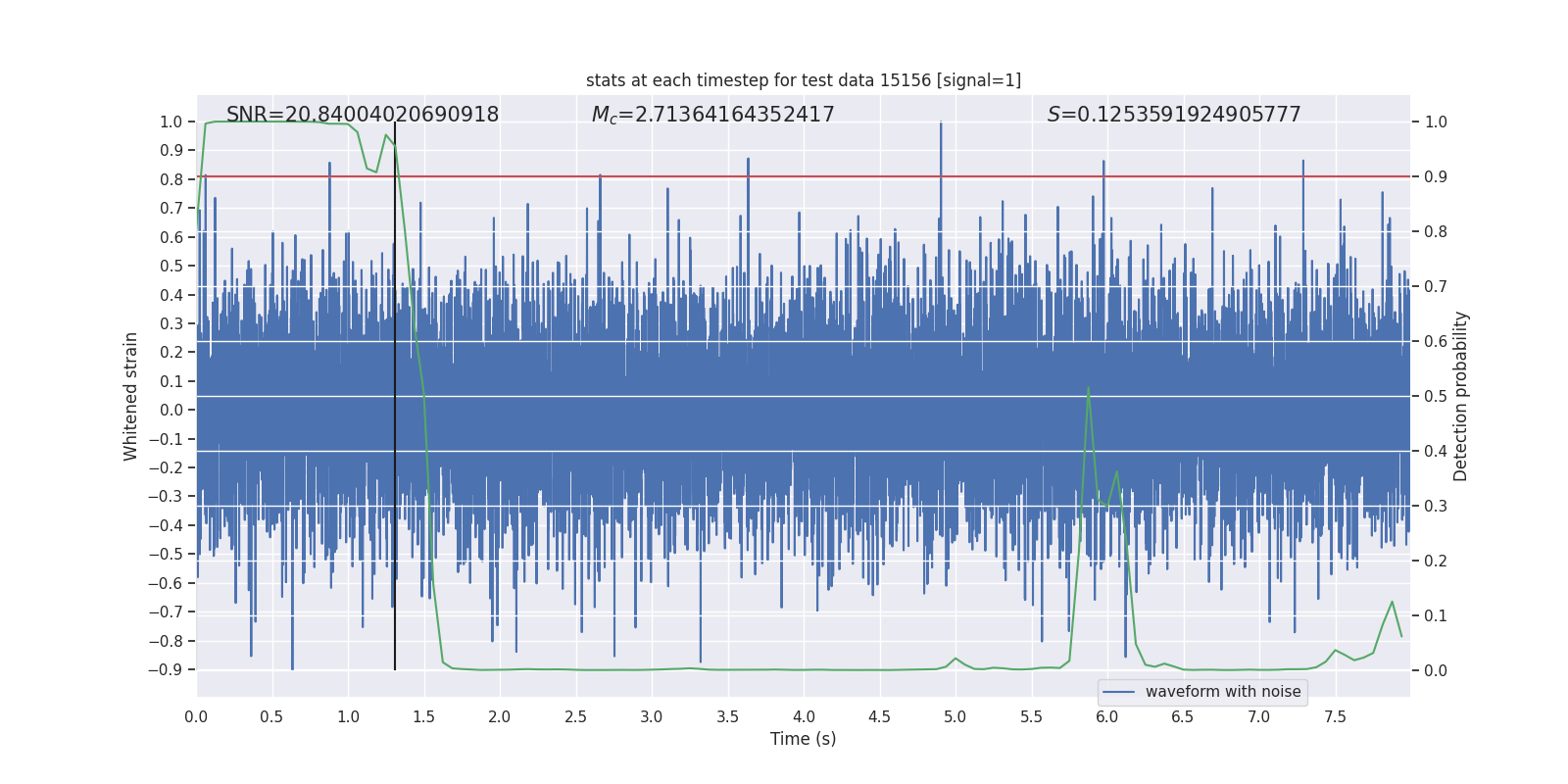Click the S=0.1253 annotation text
The width and height of the screenshot is (1568, 784).
1173,115
